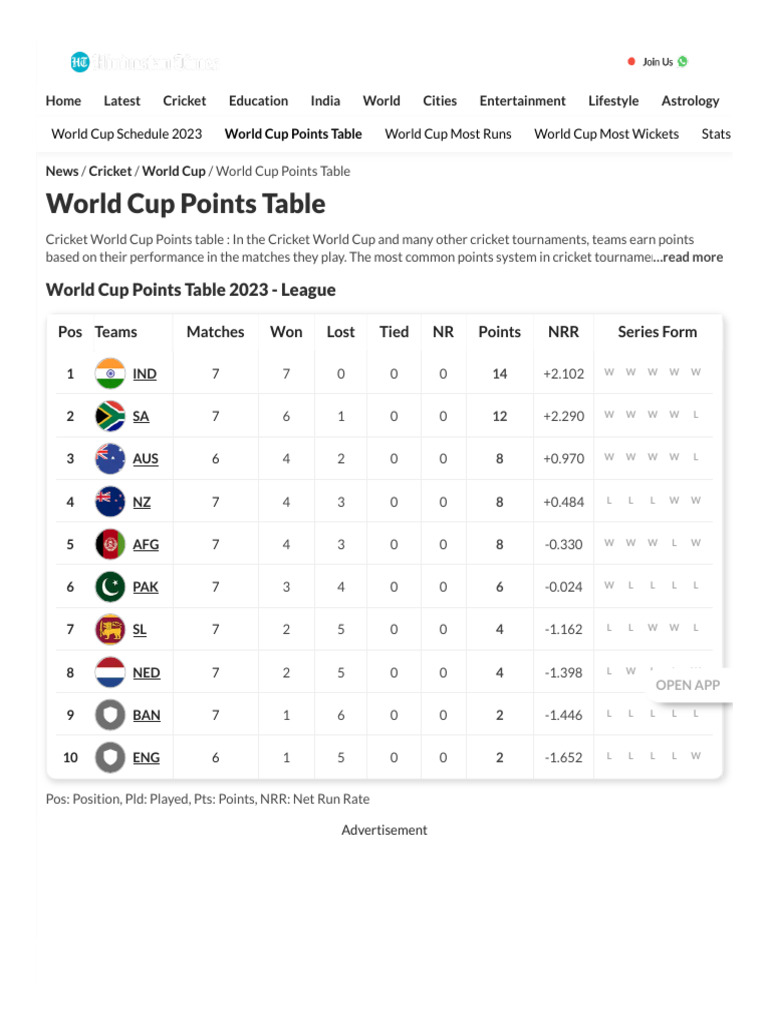The width and height of the screenshot is (768, 1024).
Task: Click Australia's flag icon
Action: (x=110, y=459)
